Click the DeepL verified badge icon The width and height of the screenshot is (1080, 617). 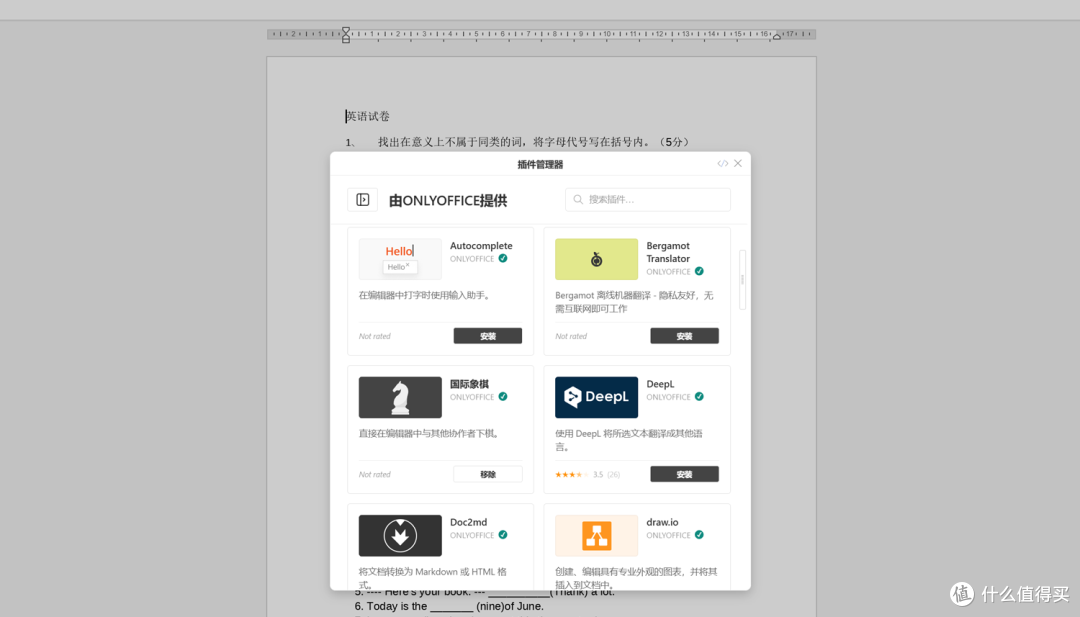tap(699, 397)
